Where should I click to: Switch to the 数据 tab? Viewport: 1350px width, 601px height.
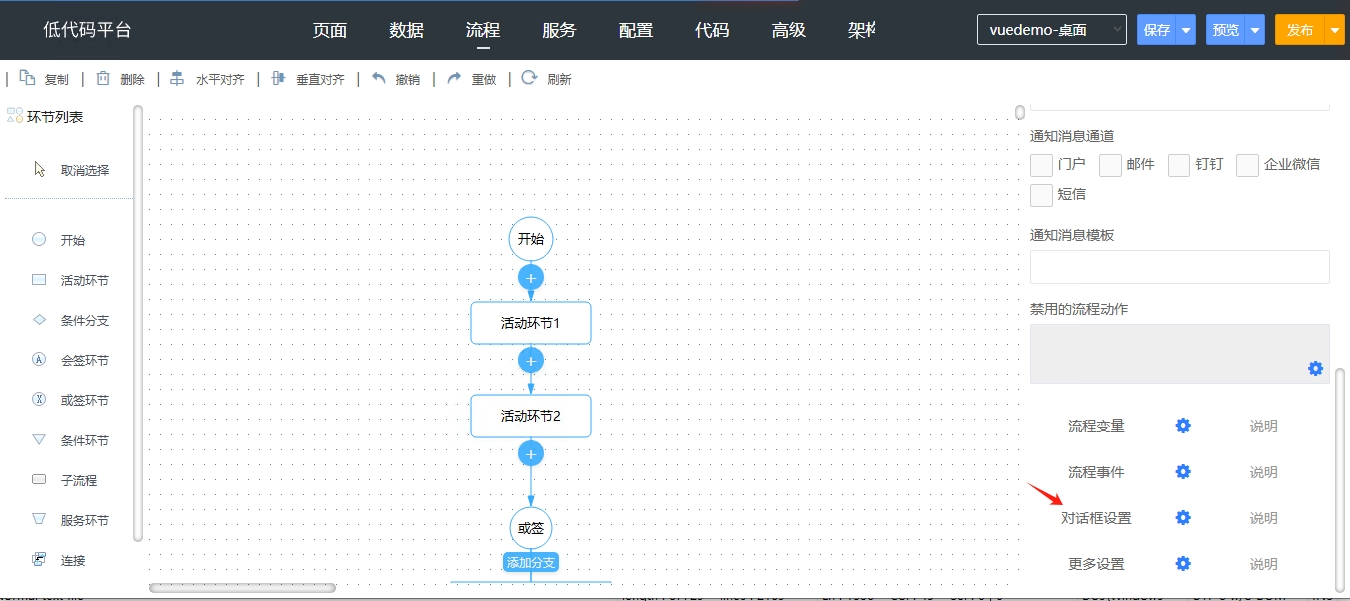click(x=407, y=30)
